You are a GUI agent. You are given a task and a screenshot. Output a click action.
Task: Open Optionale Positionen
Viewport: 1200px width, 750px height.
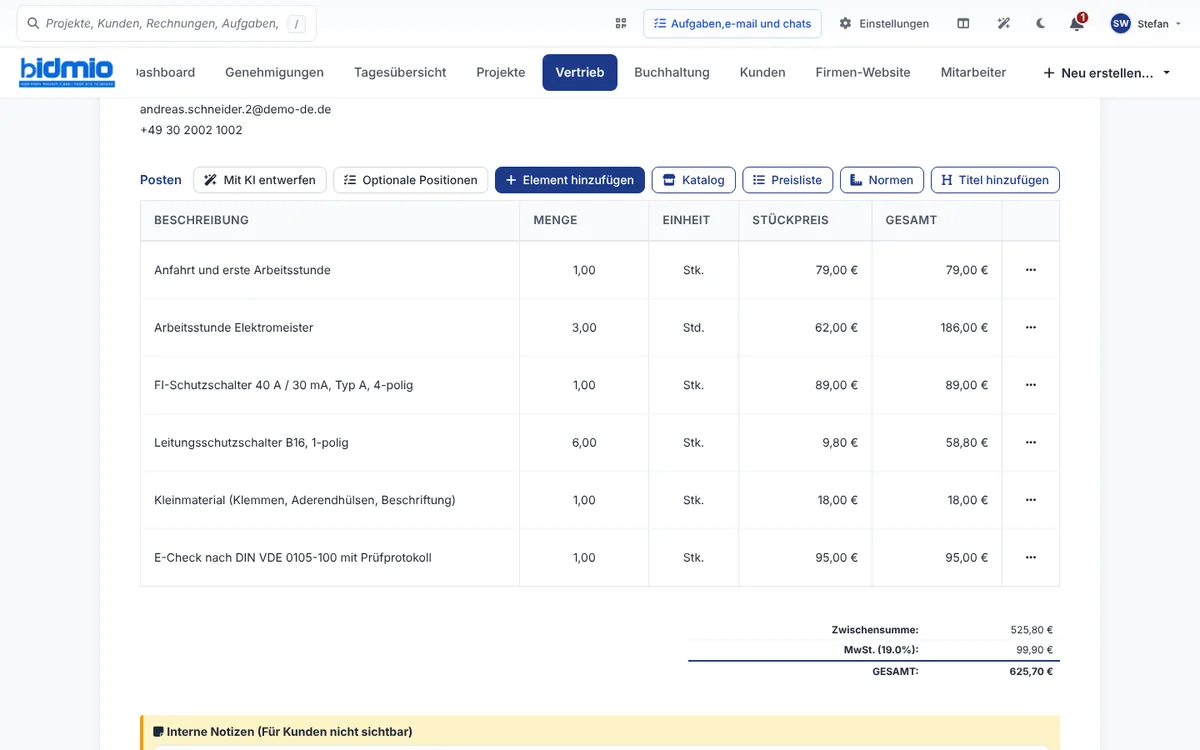click(411, 180)
